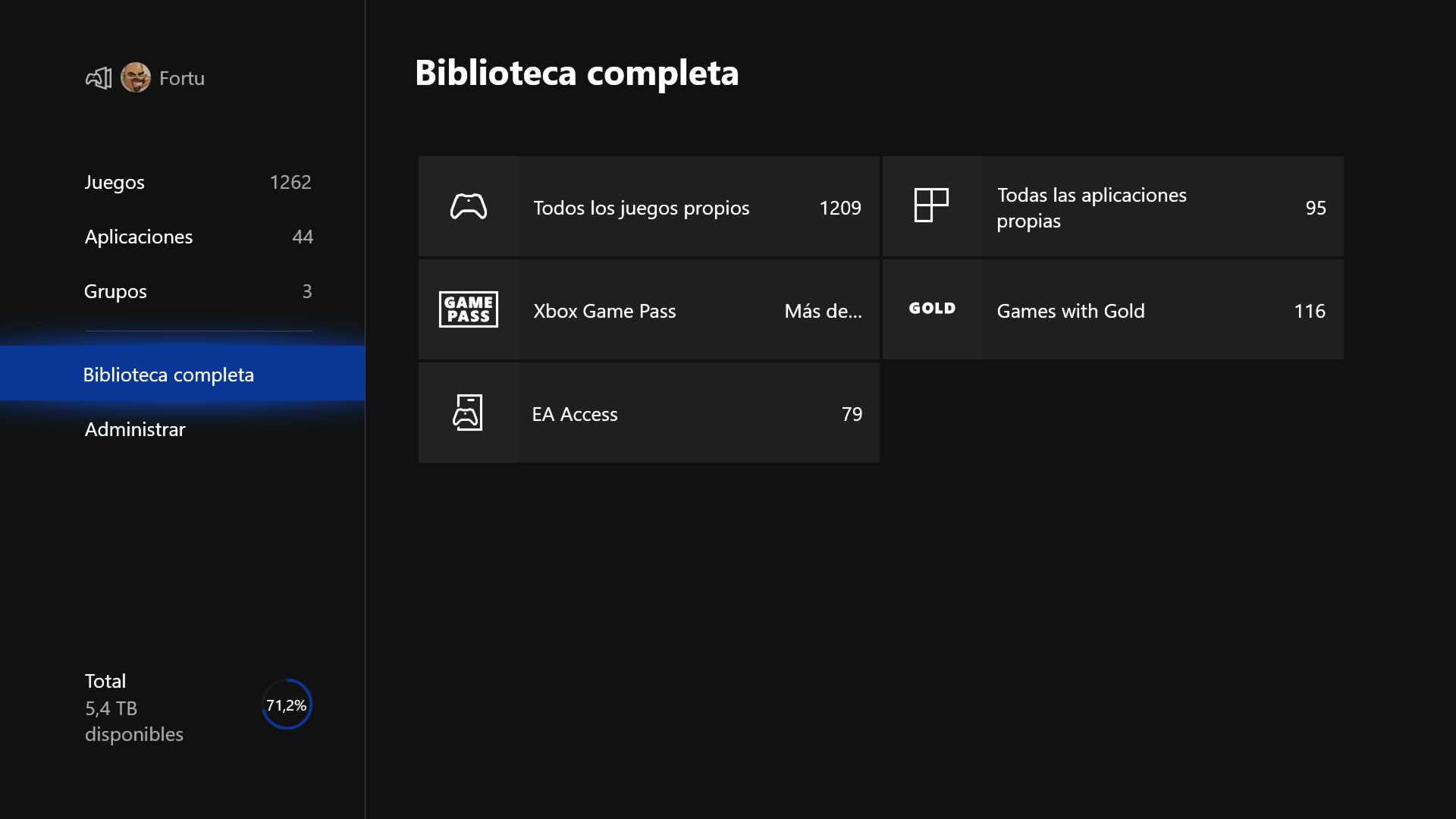The height and width of the screenshot is (819, 1456).
Task: Click the Game Pass logo icon
Action: tap(469, 309)
